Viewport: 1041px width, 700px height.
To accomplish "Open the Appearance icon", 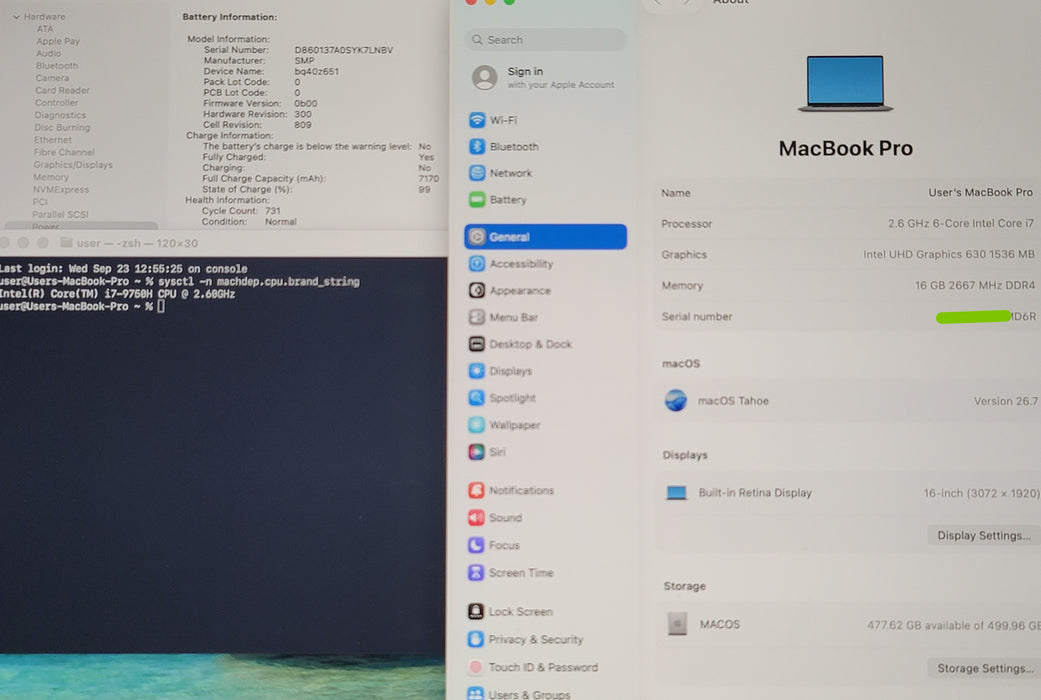I will click(477, 290).
